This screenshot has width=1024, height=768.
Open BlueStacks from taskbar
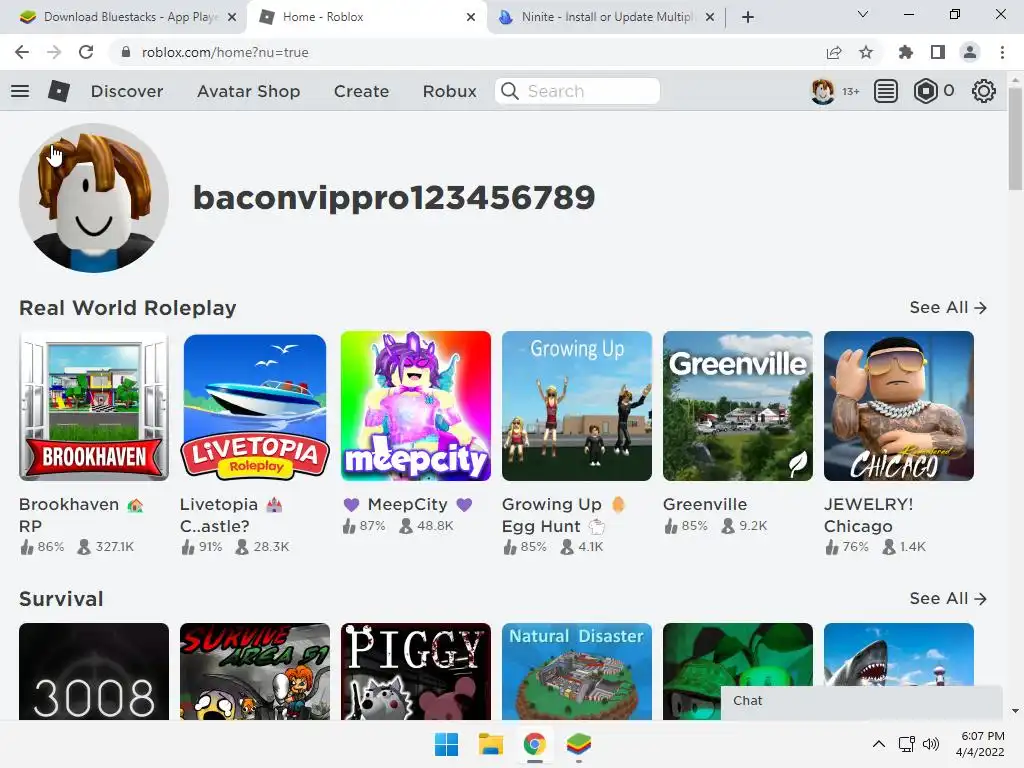pyautogui.click(x=579, y=744)
